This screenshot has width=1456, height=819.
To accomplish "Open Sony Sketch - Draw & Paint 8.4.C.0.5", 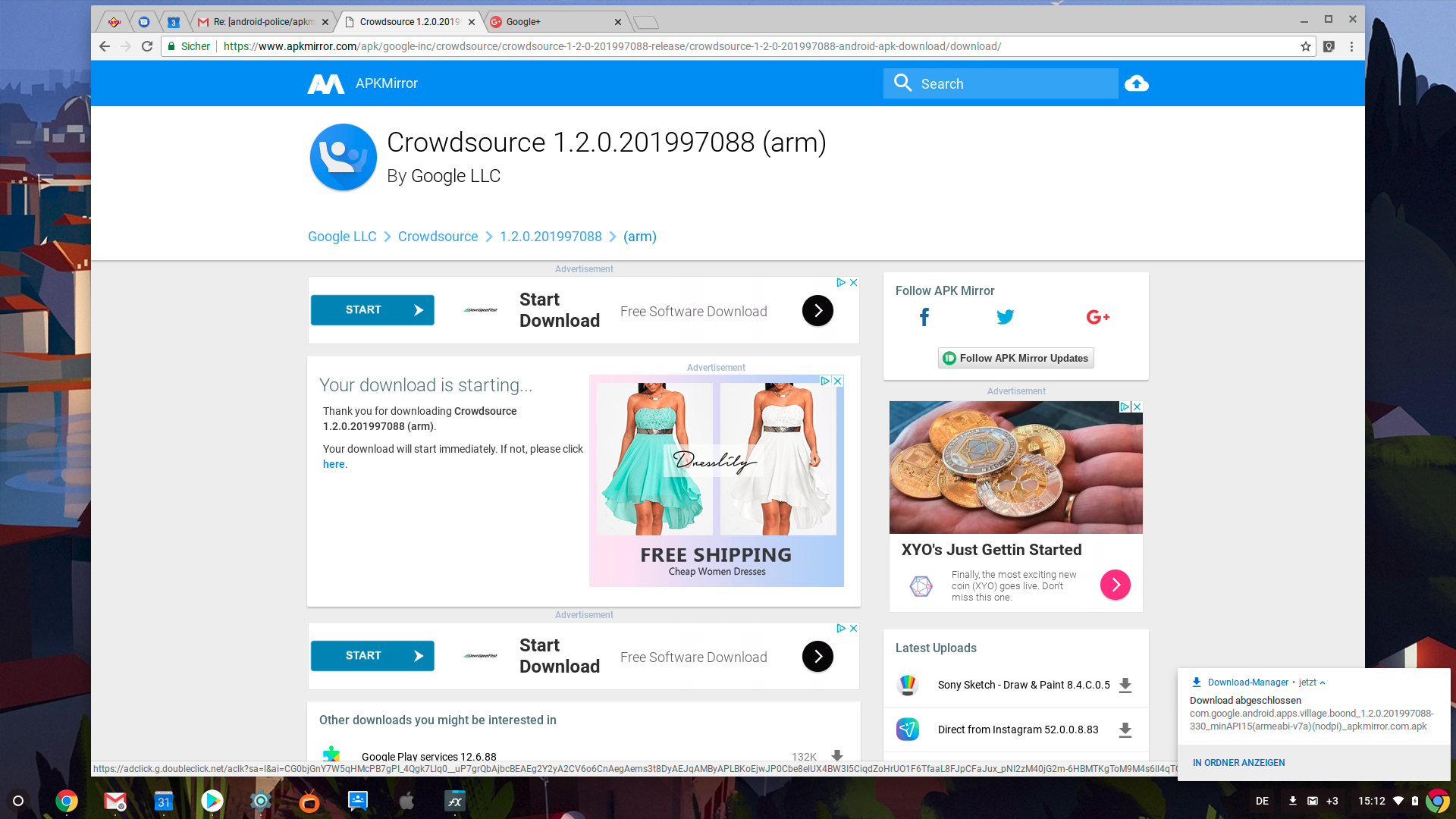I will [1024, 685].
